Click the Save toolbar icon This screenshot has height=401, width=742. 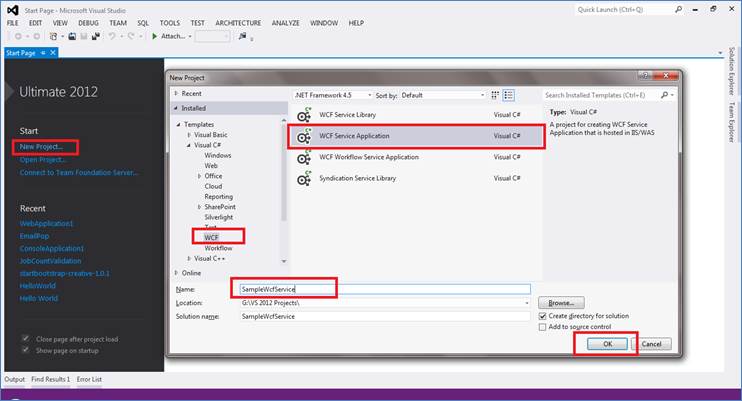point(84,36)
